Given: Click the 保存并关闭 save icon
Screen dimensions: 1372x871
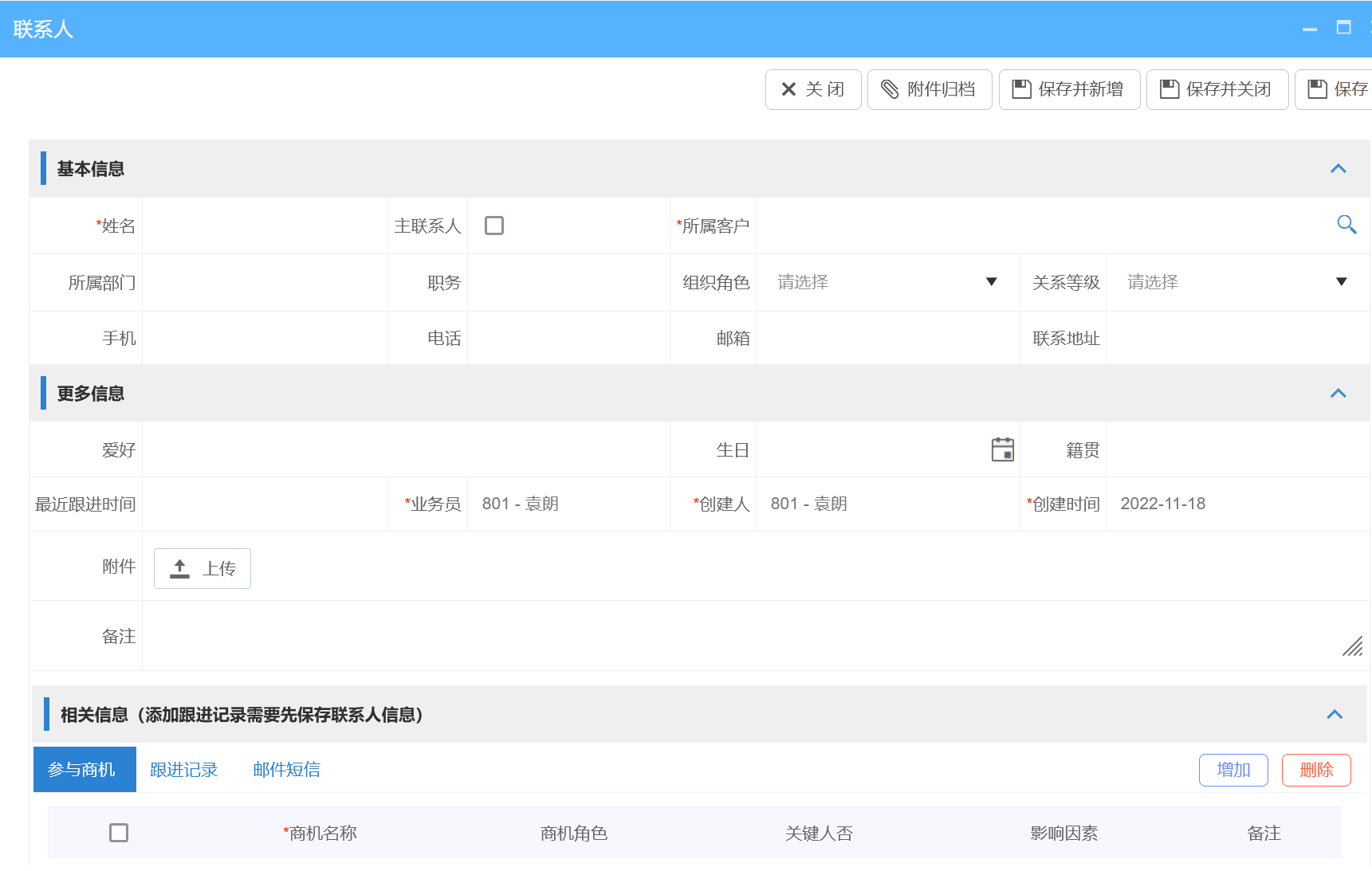Looking at the screenshot, I should click(x=1170, y=89).
